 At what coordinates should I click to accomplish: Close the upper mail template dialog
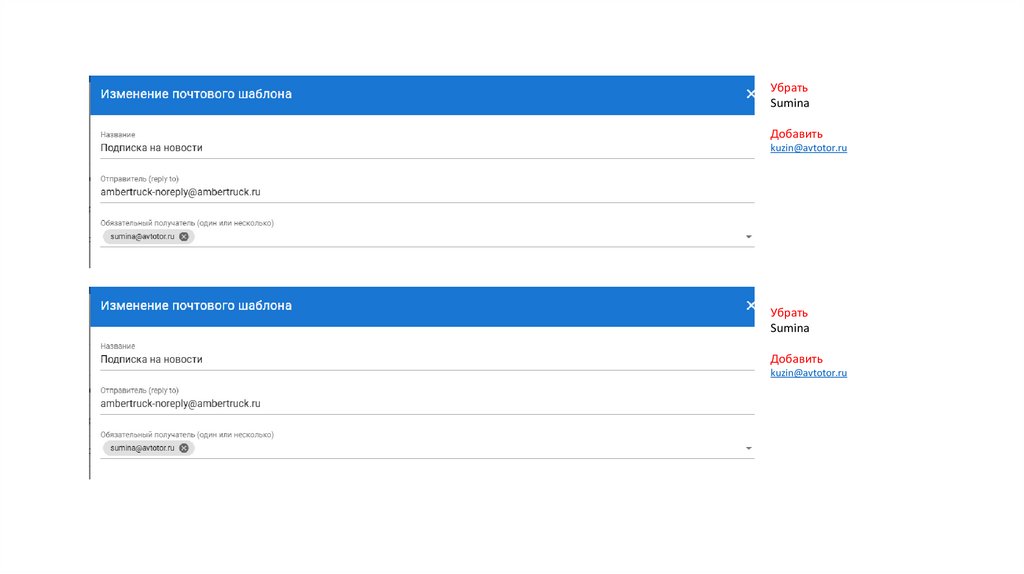750,94
